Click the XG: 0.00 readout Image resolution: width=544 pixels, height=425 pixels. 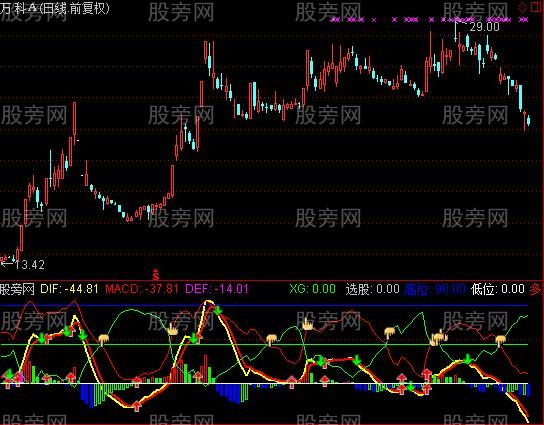click(313, 289)
